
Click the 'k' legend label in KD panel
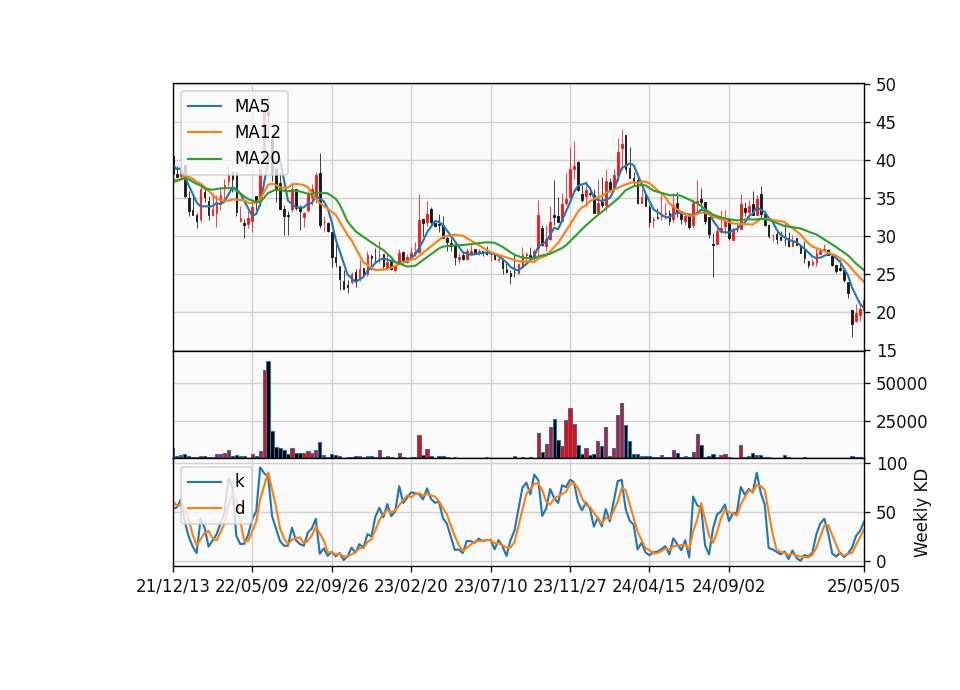coord(239,481)
